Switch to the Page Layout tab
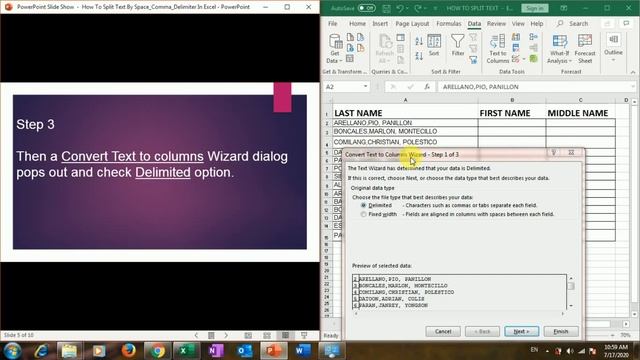The image size is (640, 360). point(412,24)
